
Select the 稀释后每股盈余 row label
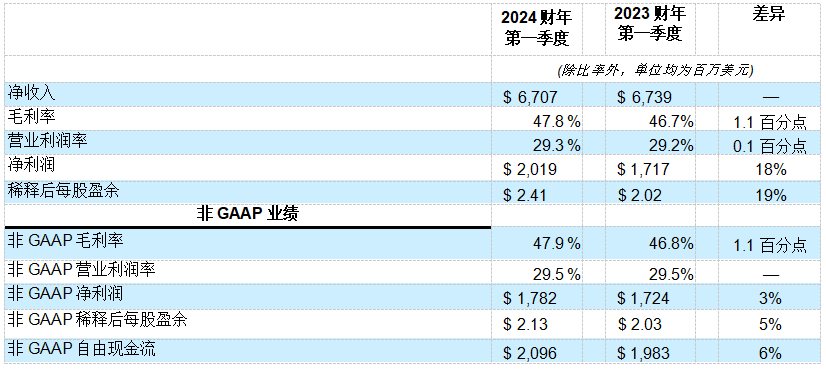coord(63,190)
